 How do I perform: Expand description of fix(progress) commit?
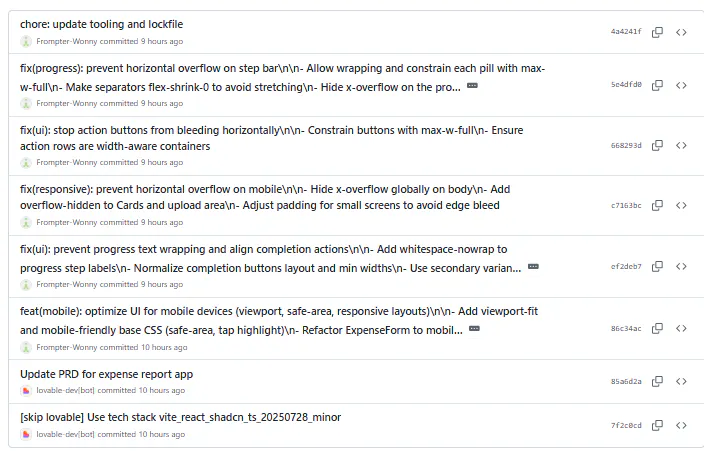click(x=472, y=86)
